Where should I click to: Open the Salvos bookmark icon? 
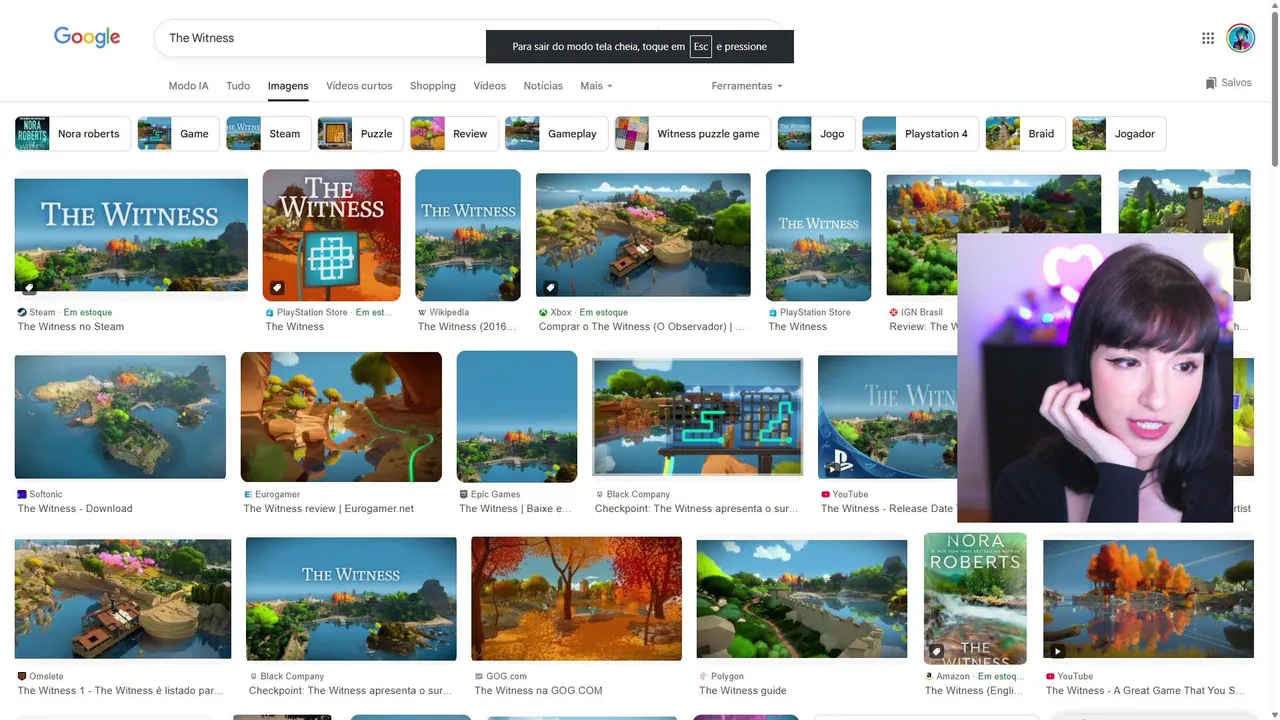coord(1211,83)
